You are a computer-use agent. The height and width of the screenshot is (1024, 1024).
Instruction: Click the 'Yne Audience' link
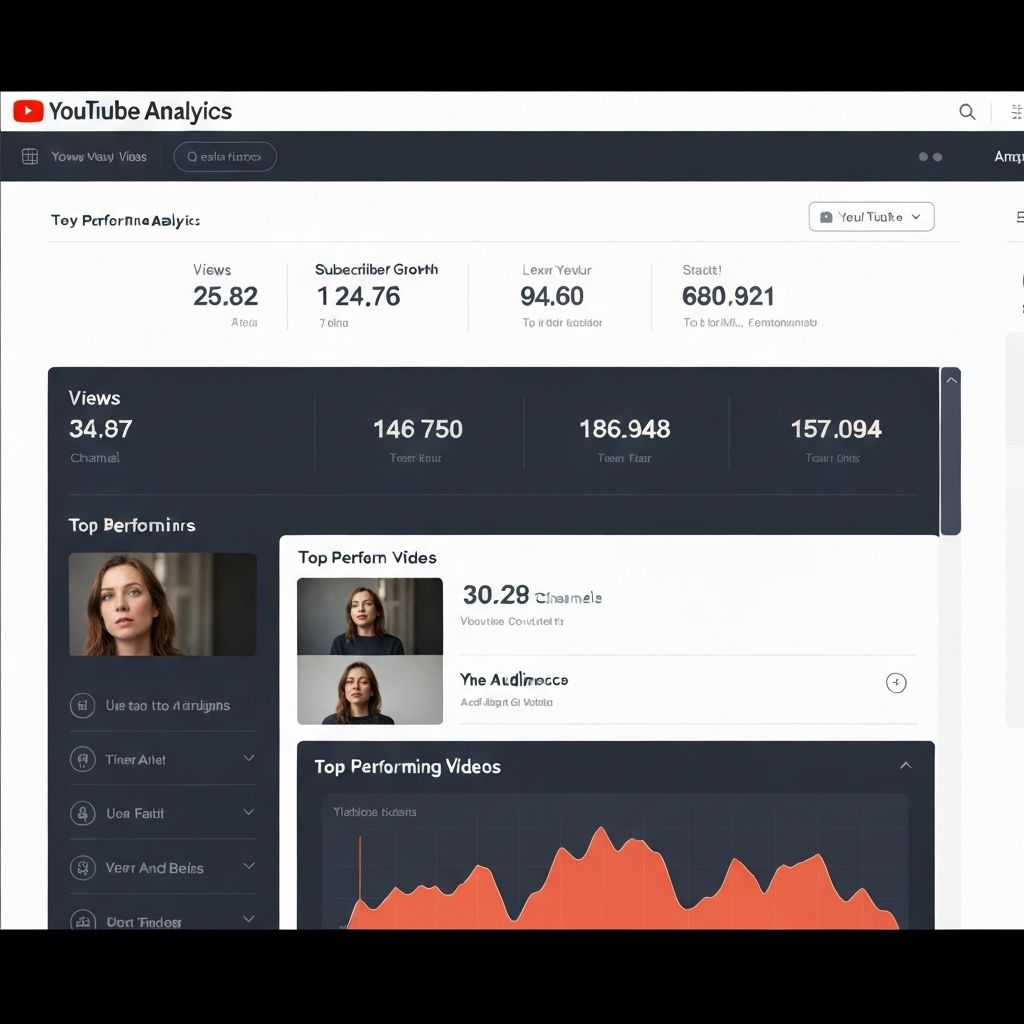tap(512, 679)
